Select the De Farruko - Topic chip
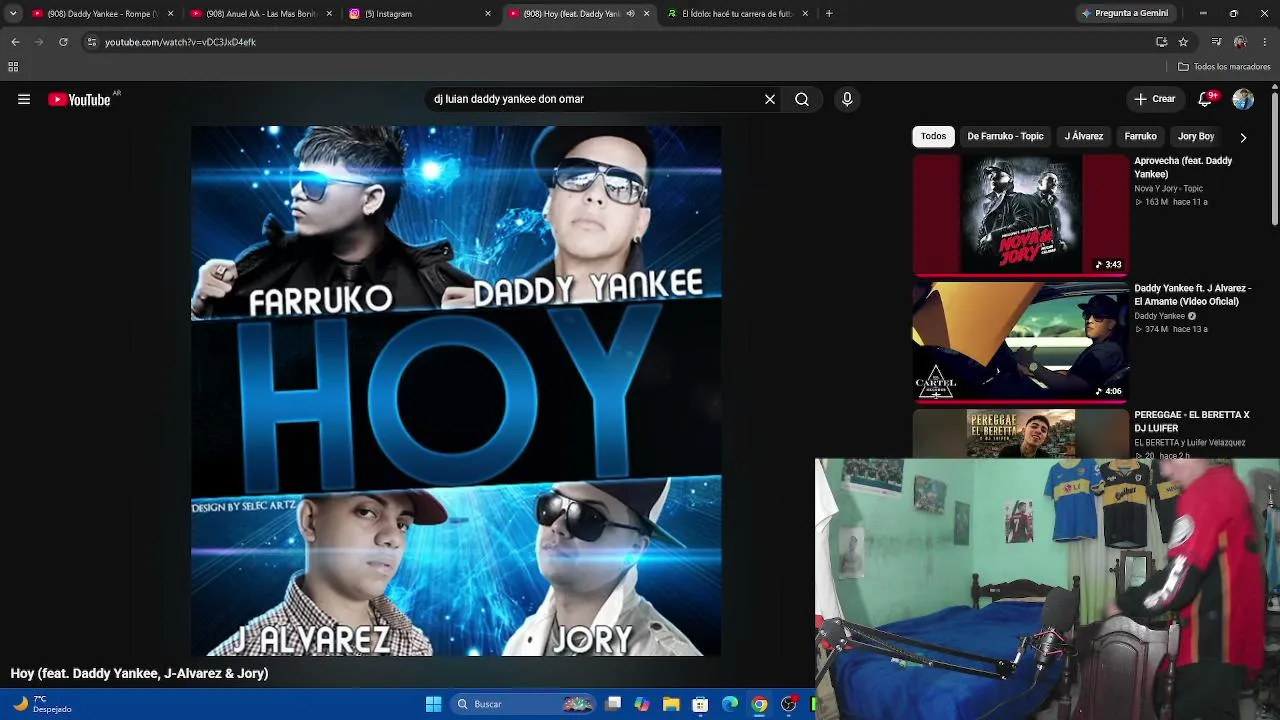This screenshot has height=720, width=1280. click(1005, 136)
